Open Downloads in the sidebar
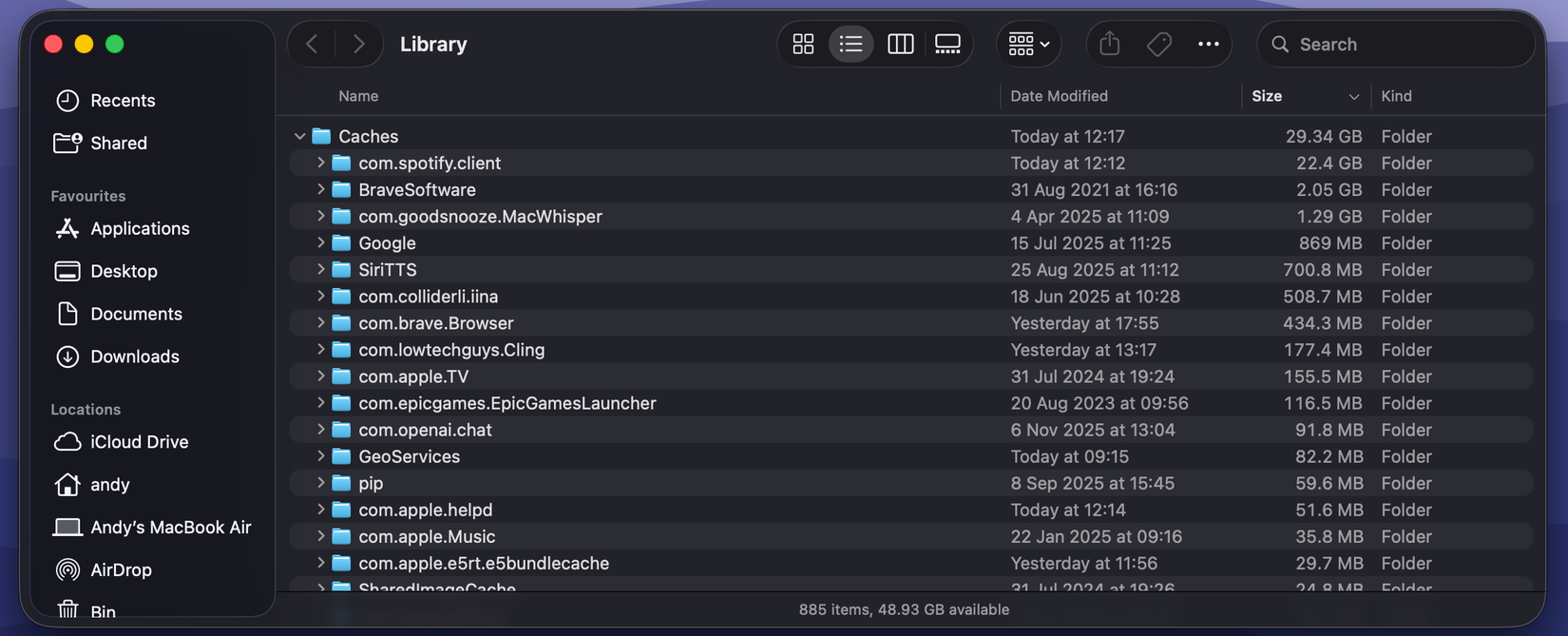Screen dimensions: 1568x636 (x=134, y=357)
